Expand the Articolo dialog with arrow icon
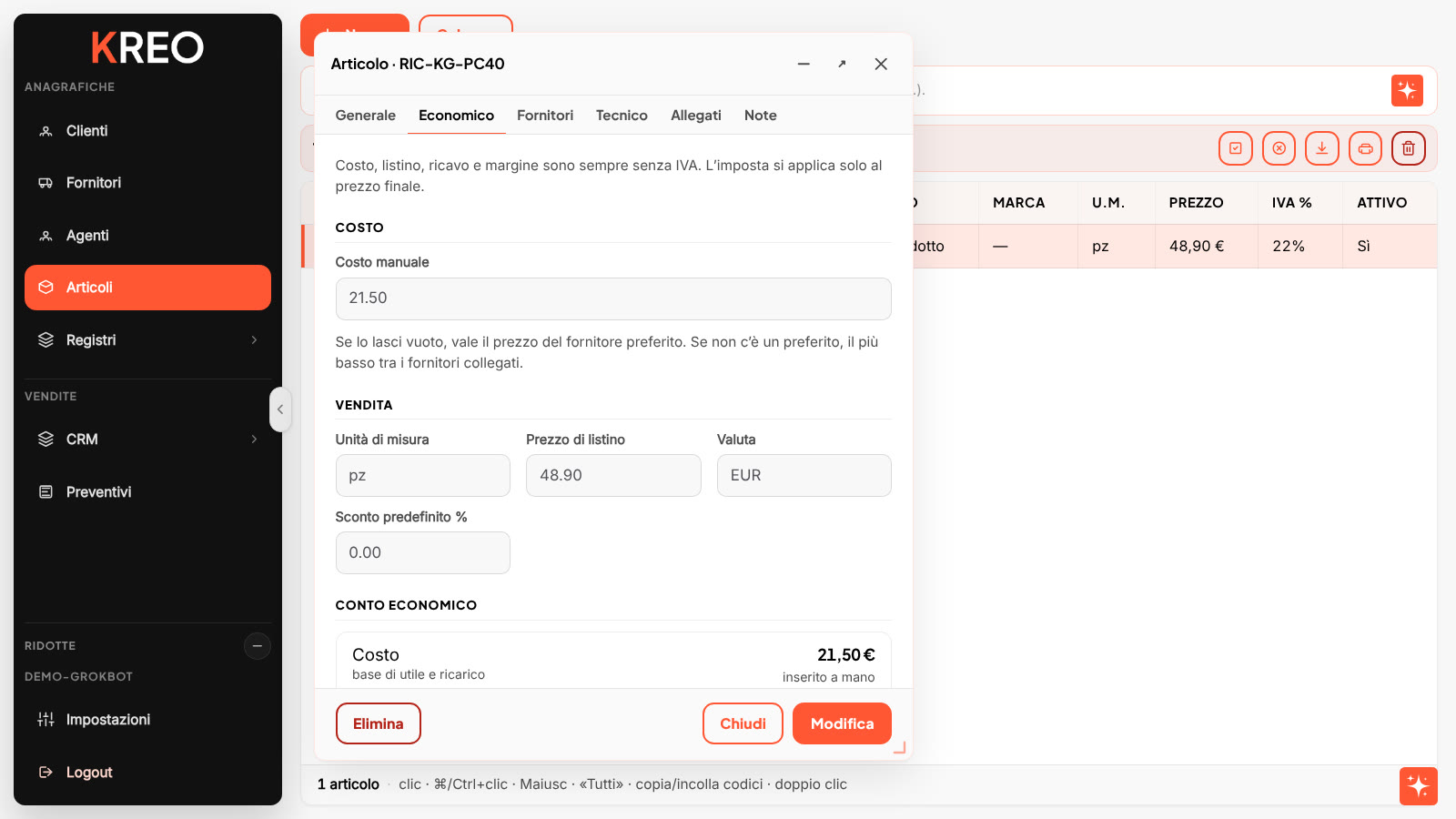Screen dimensions: 1456x819 tap(842, 64)
